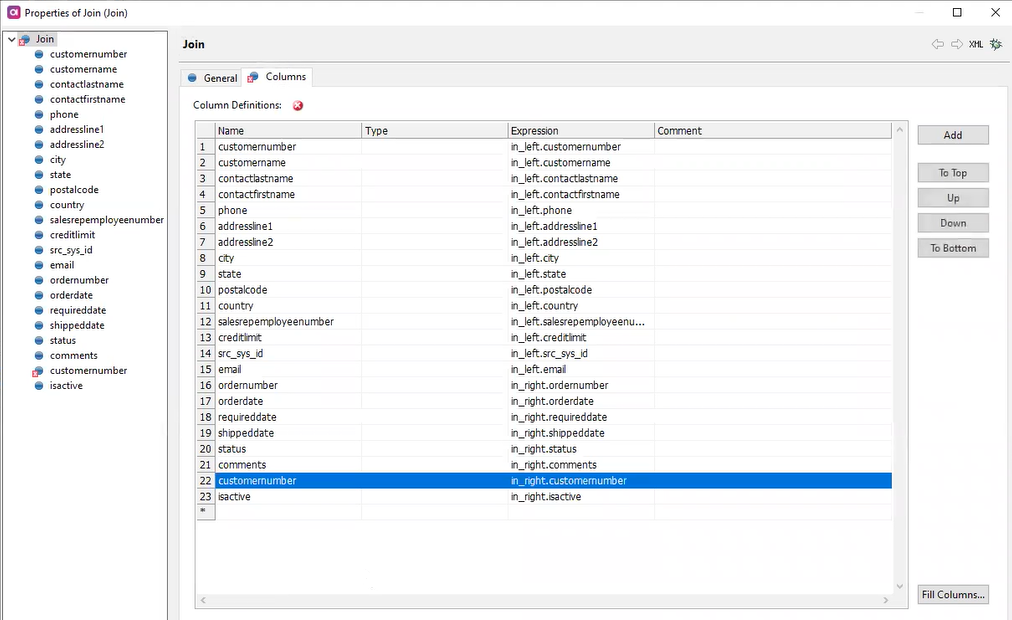
Task: Open the Fill Columns dialog
Action: (951, 594)
